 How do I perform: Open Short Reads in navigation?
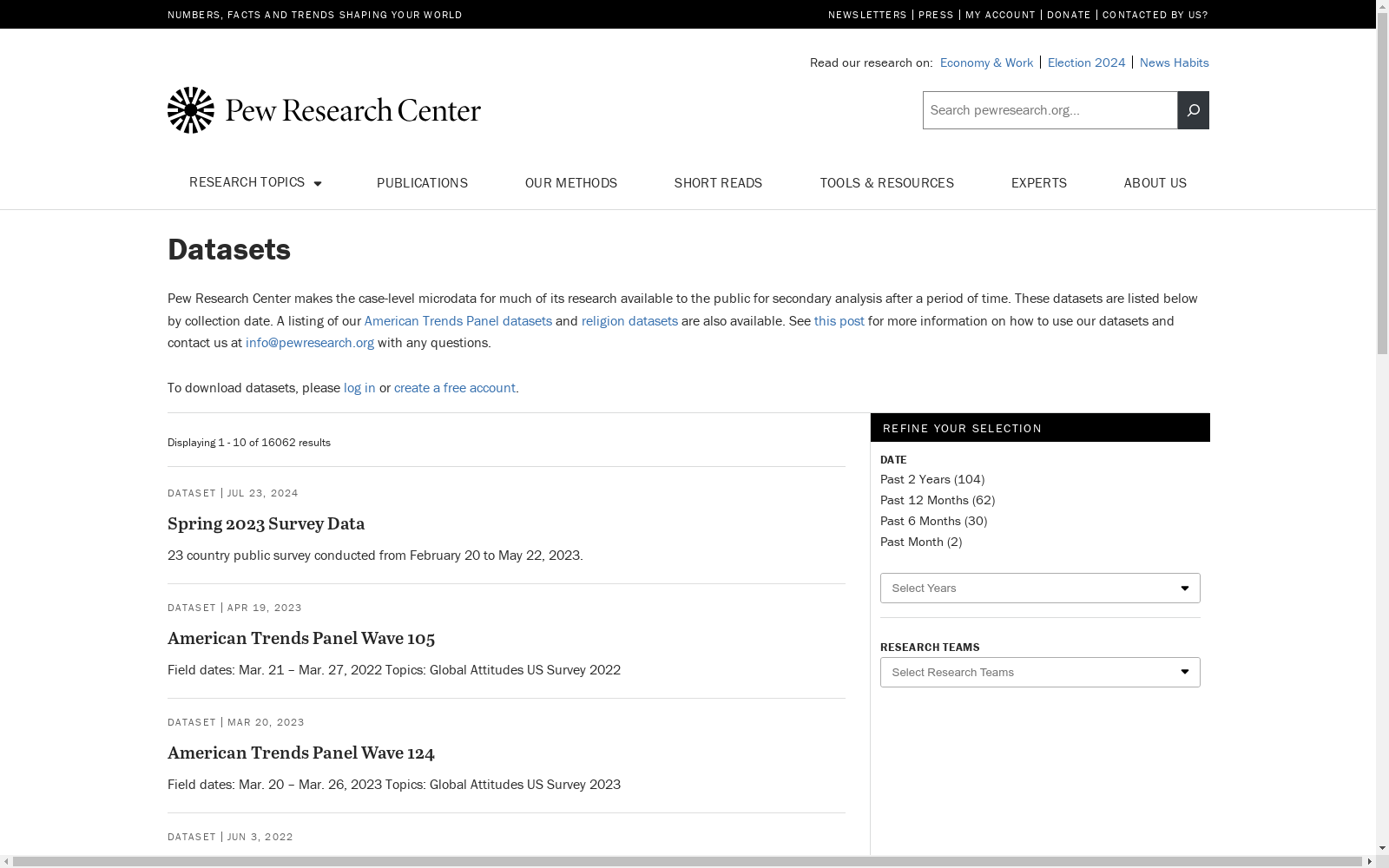point(718,183)
